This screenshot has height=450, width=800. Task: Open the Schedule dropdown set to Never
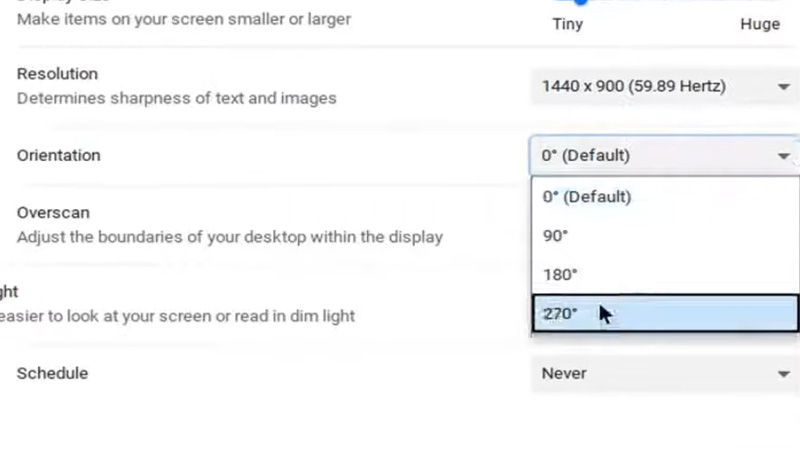pos(665,373)
